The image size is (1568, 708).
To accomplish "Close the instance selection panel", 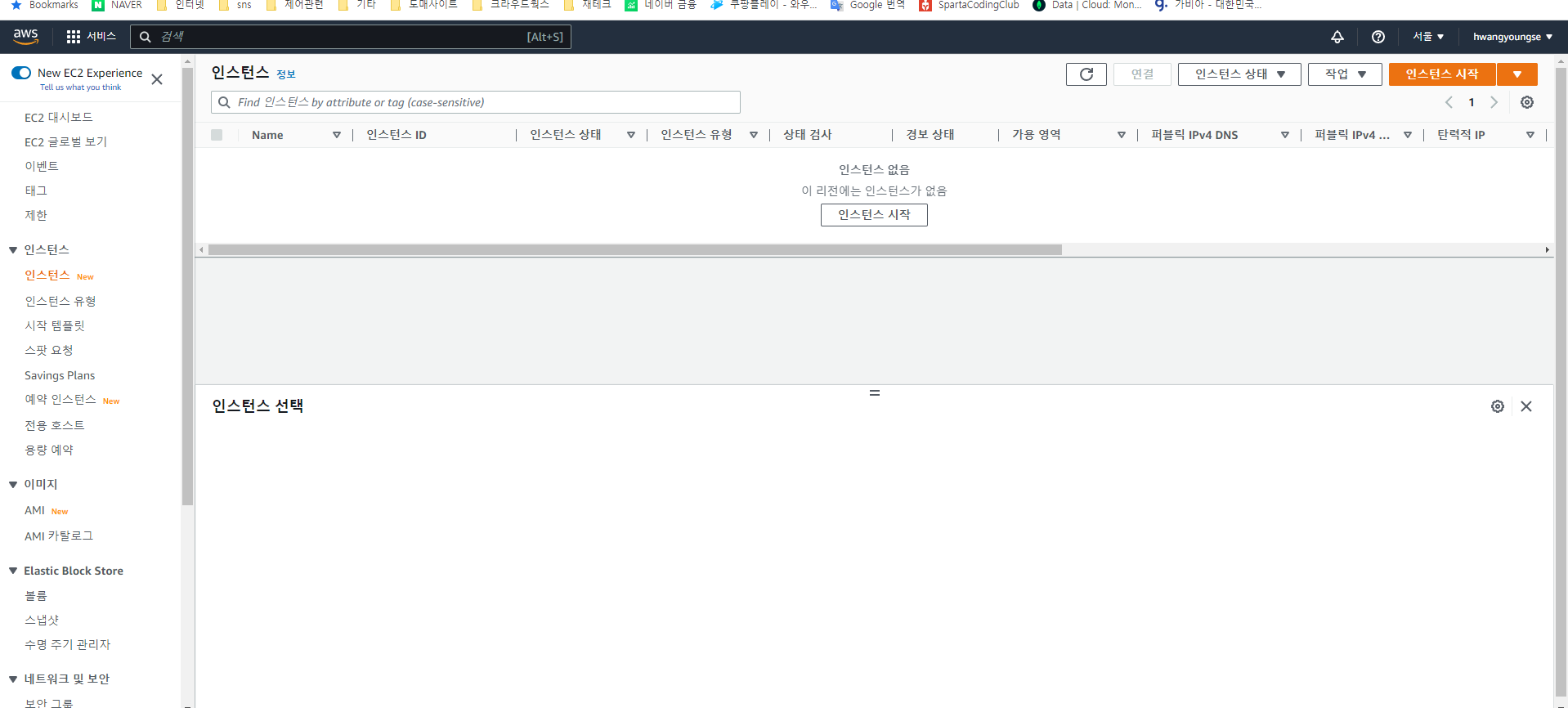I will click(1526, 406).
